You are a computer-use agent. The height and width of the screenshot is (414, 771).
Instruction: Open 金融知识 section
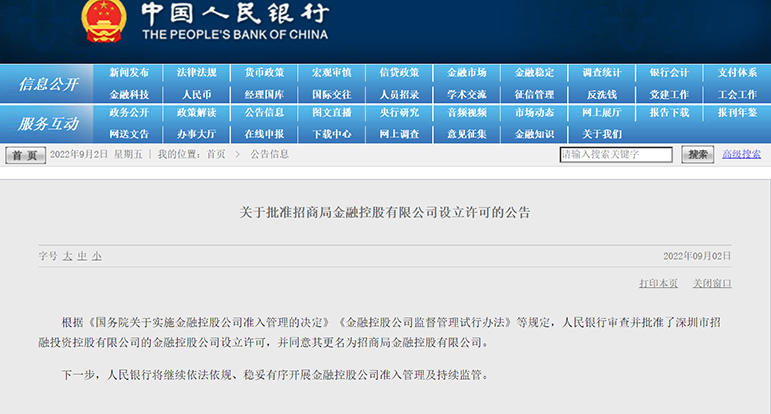tap(534, 134)
